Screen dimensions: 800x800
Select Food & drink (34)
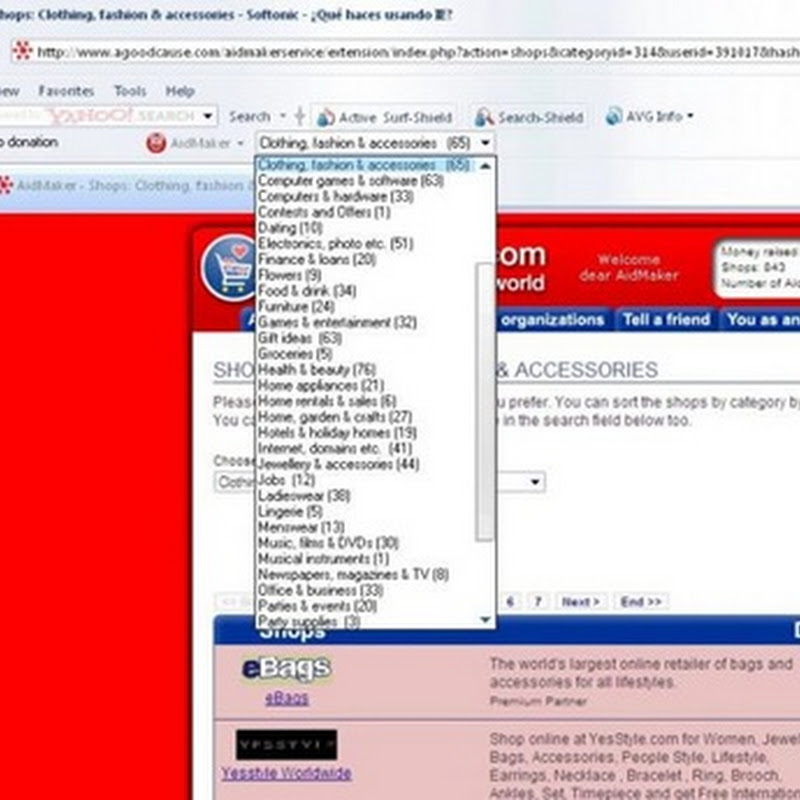(307, 291)
